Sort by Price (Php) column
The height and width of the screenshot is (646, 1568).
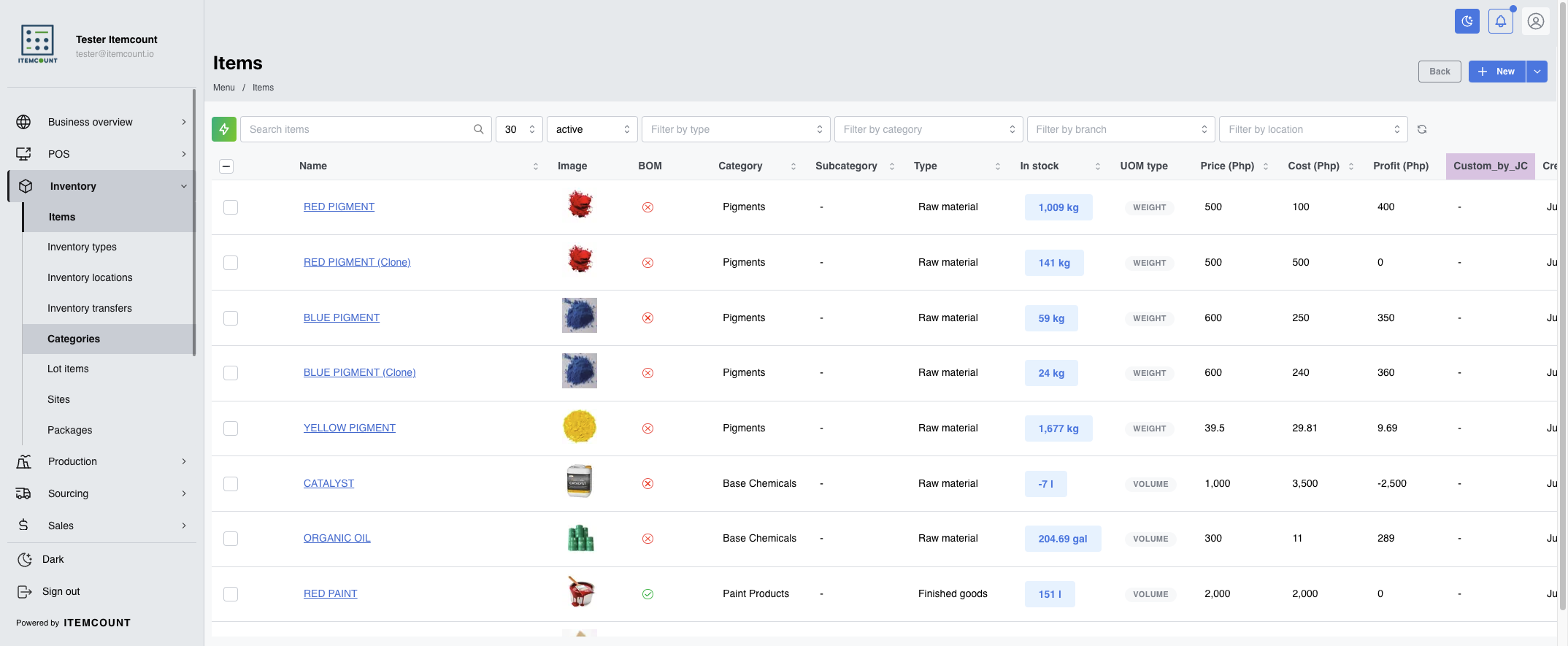pyautogui.click(x=1266, y=166)
